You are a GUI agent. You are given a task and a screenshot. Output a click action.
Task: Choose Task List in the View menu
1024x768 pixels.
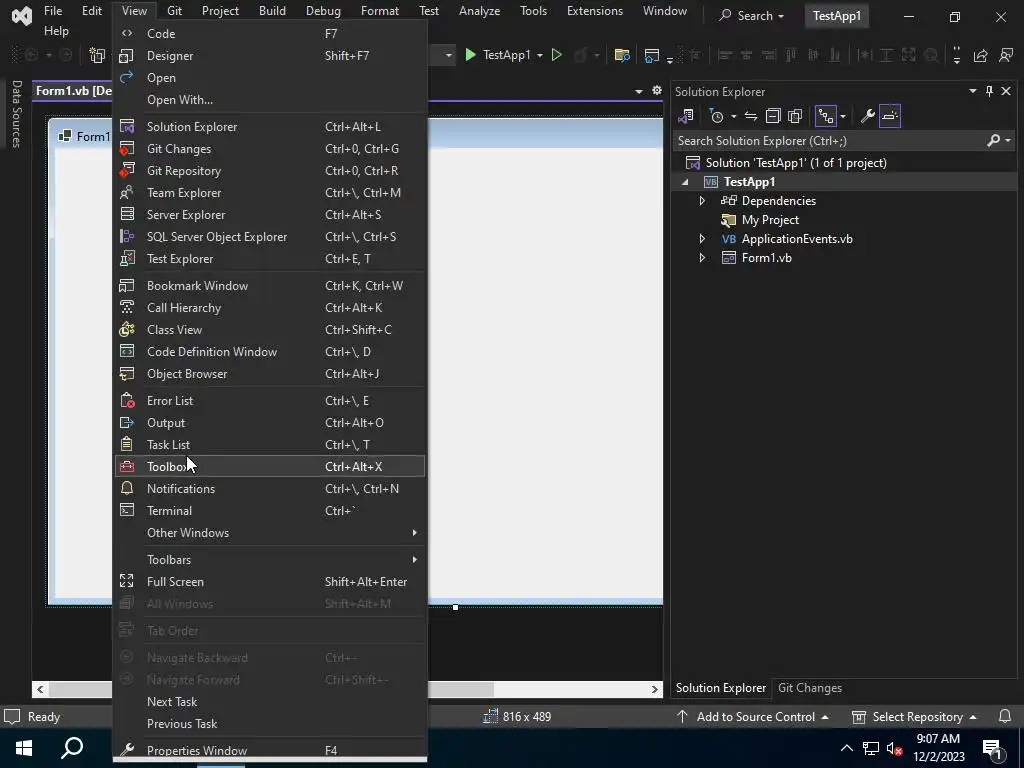270,445
